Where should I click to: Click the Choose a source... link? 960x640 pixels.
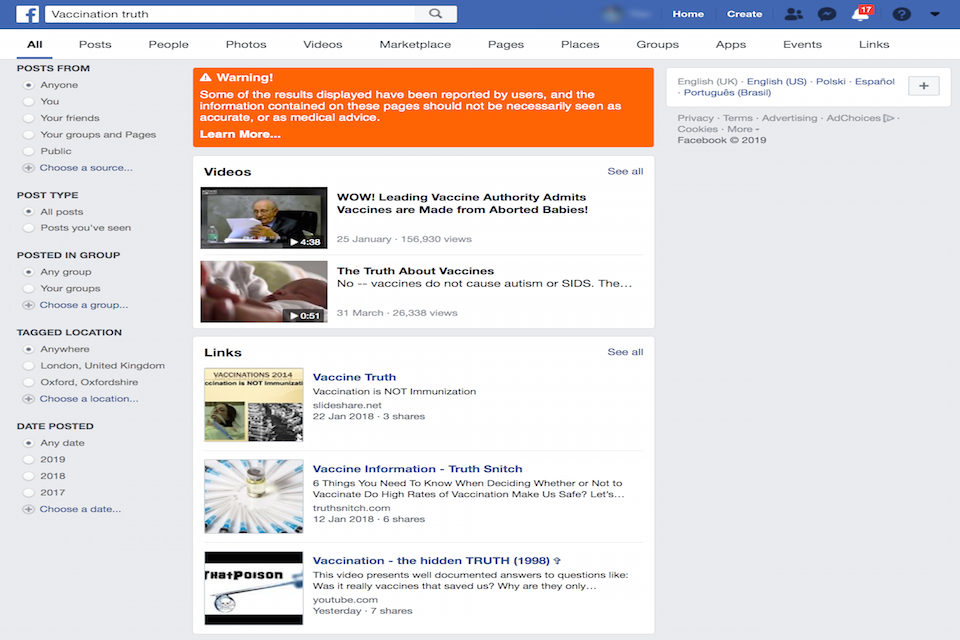coord(86,168)
